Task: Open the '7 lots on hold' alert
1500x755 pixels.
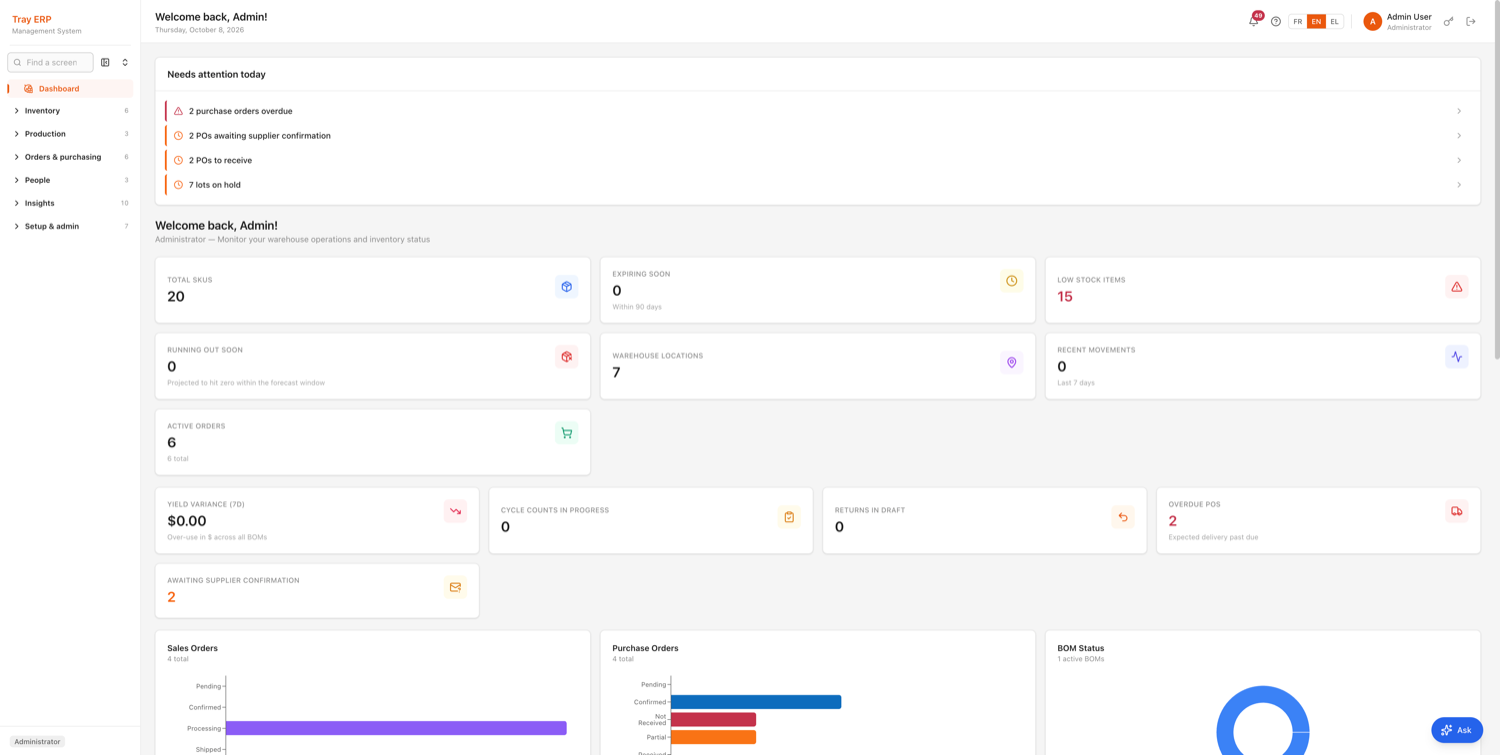Action: pyautogui.click(x=817, y=185)
